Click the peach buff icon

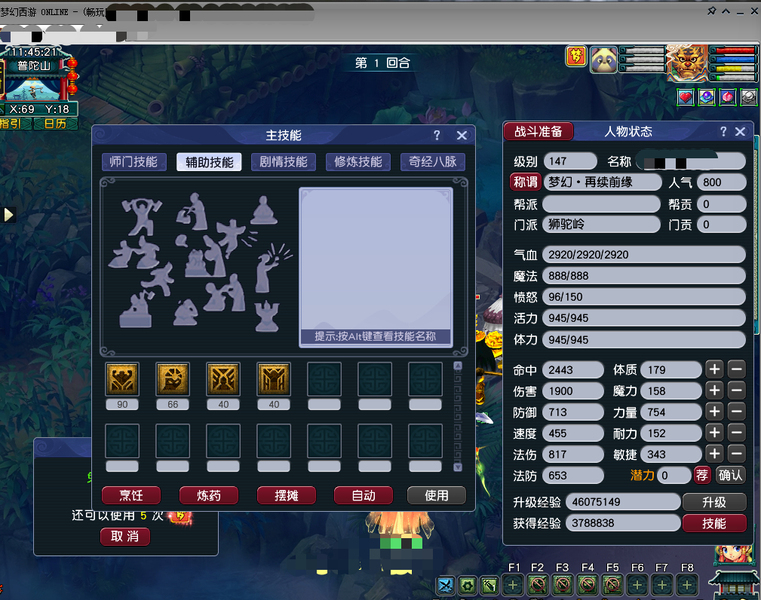728,98
